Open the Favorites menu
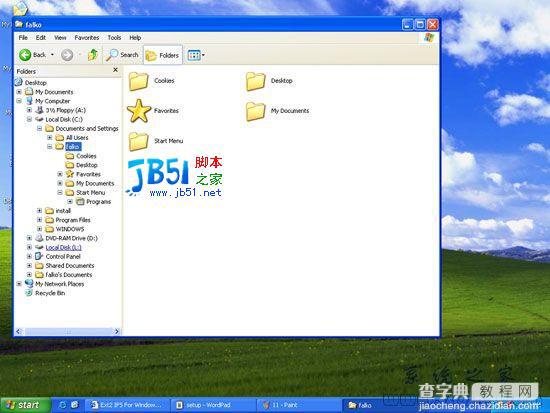 [x=87, y=38]
